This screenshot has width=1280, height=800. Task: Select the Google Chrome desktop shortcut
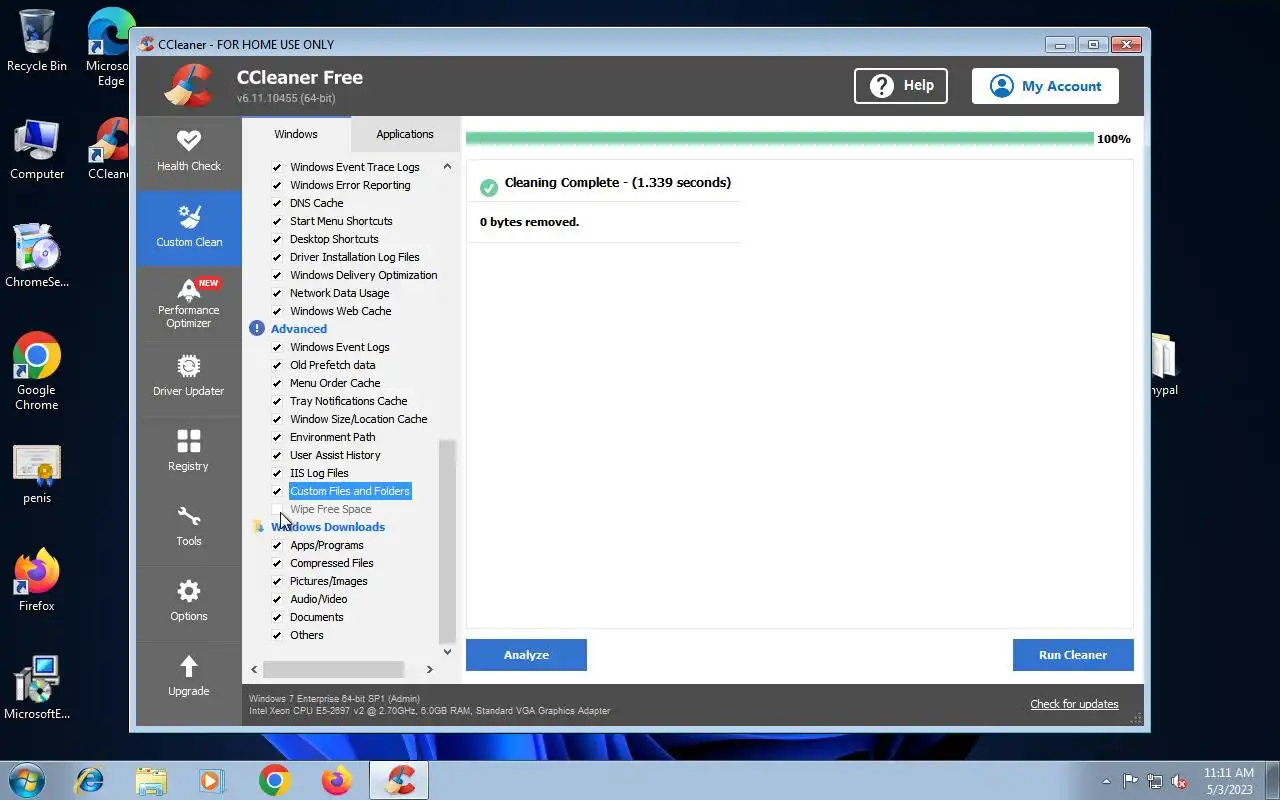pos(37,372)
